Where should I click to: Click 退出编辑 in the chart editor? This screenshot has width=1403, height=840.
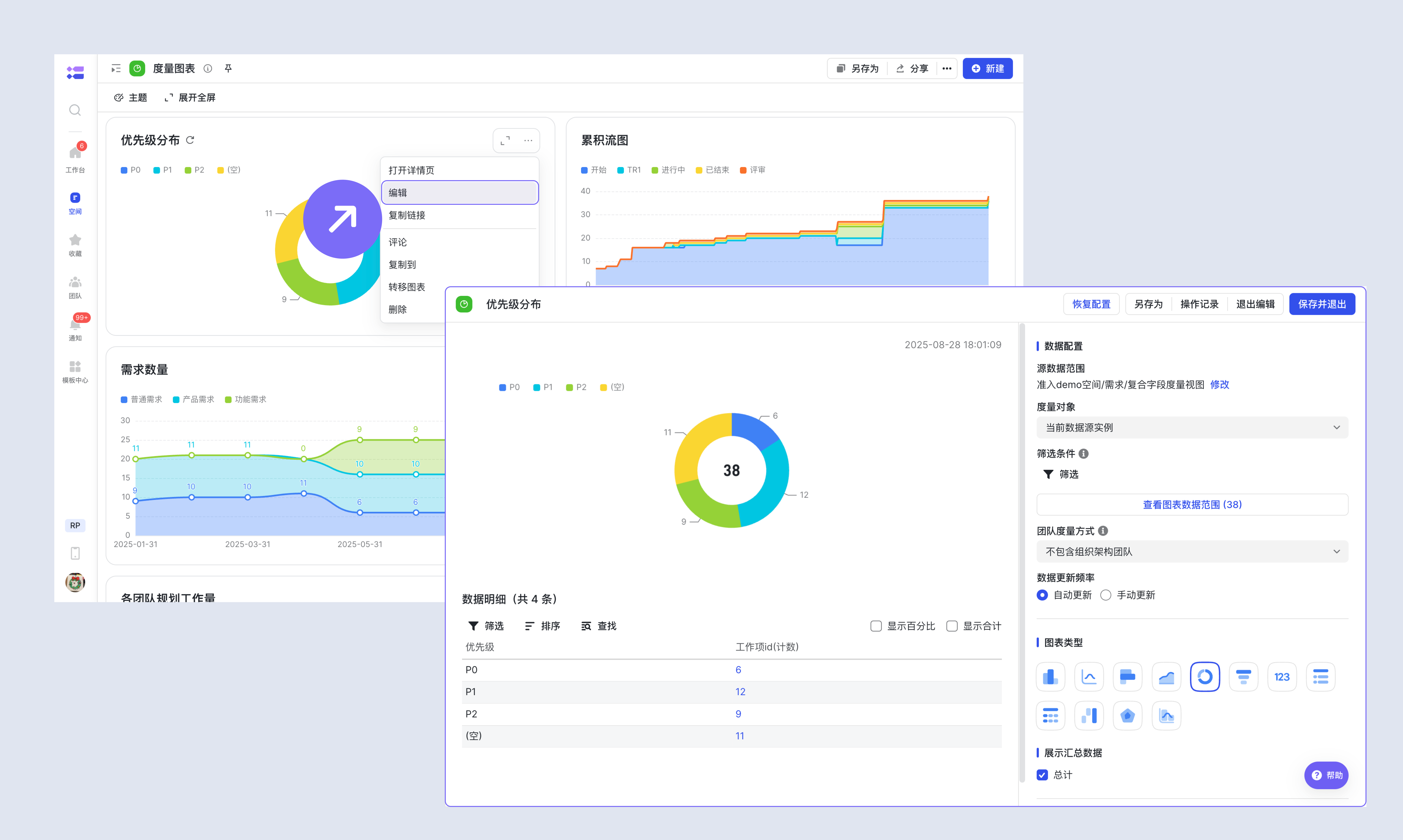[1255, 304]
